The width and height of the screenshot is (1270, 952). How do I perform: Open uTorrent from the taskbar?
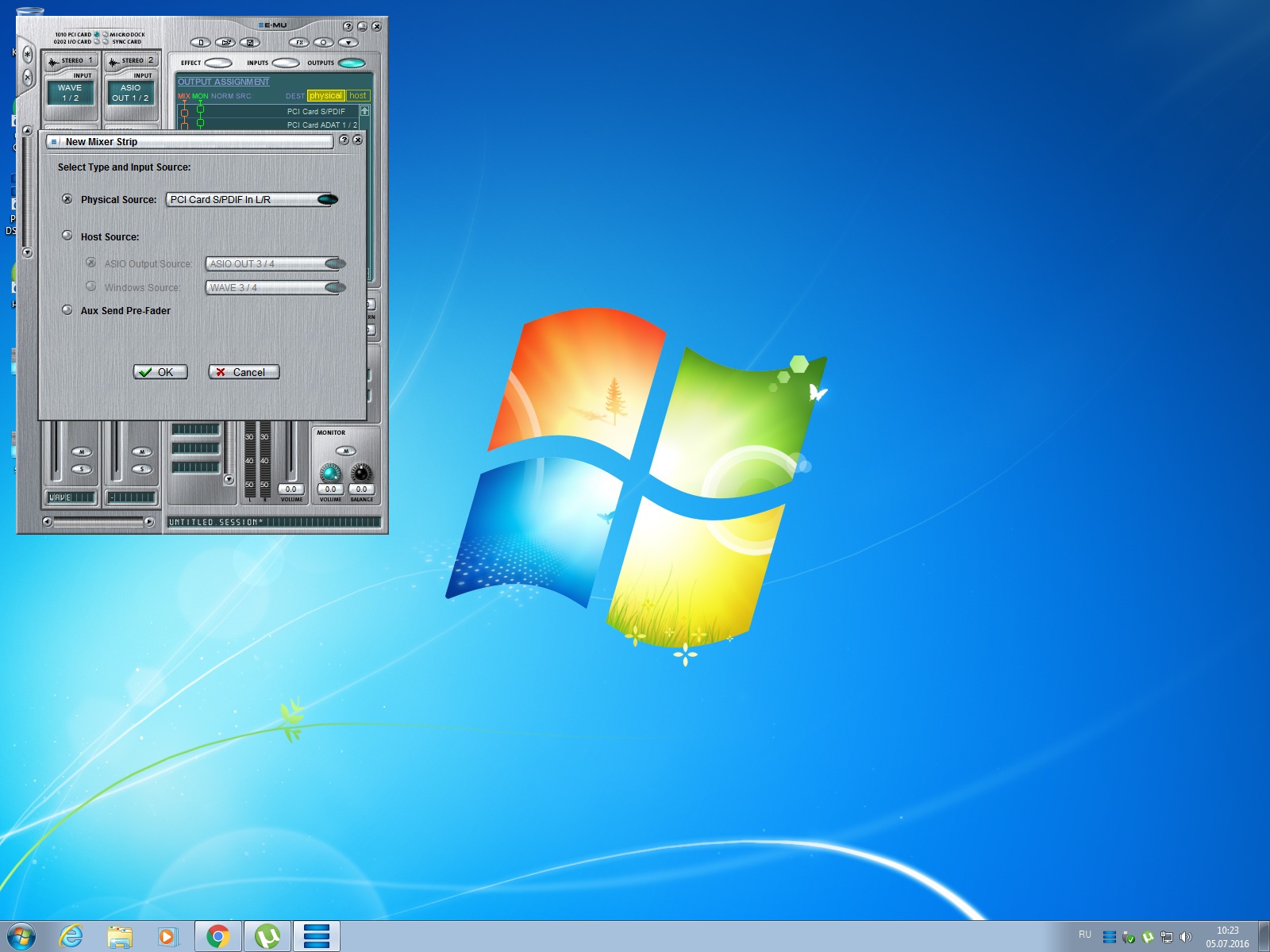[x=267, y=936]
